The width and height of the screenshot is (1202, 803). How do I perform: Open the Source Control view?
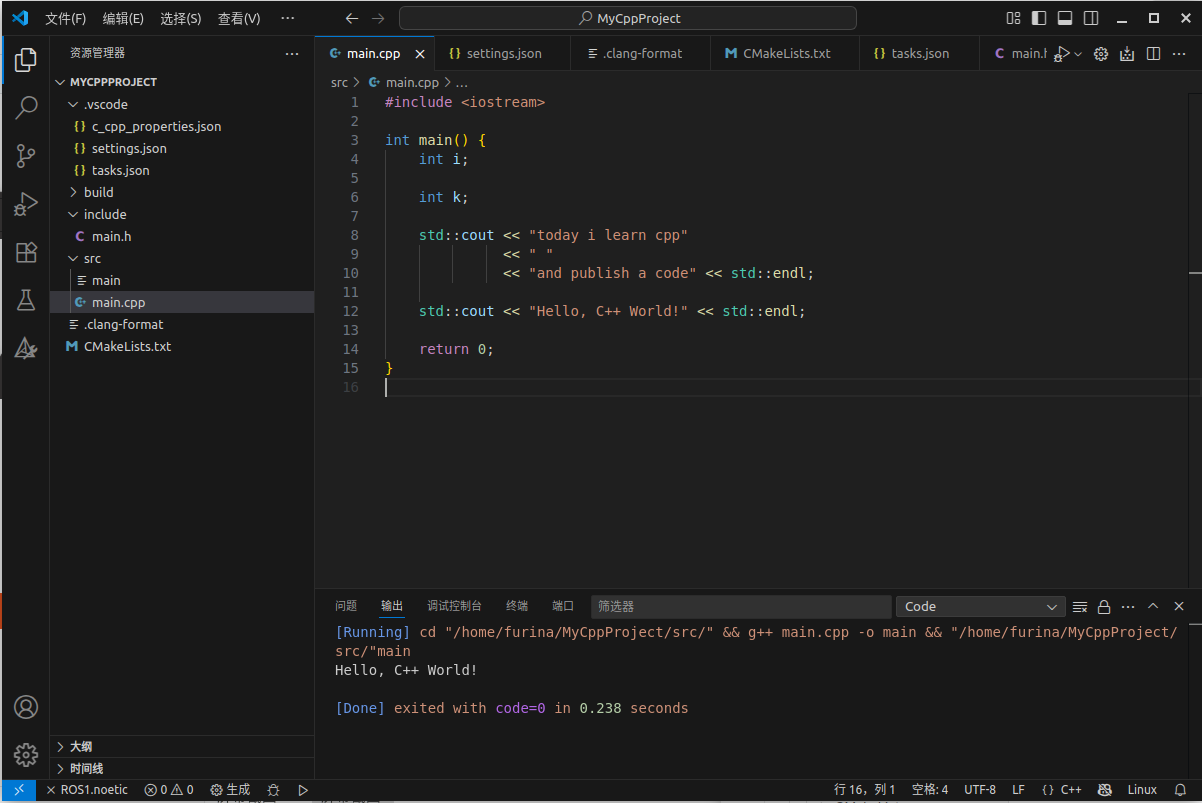(x=26, y=155)
